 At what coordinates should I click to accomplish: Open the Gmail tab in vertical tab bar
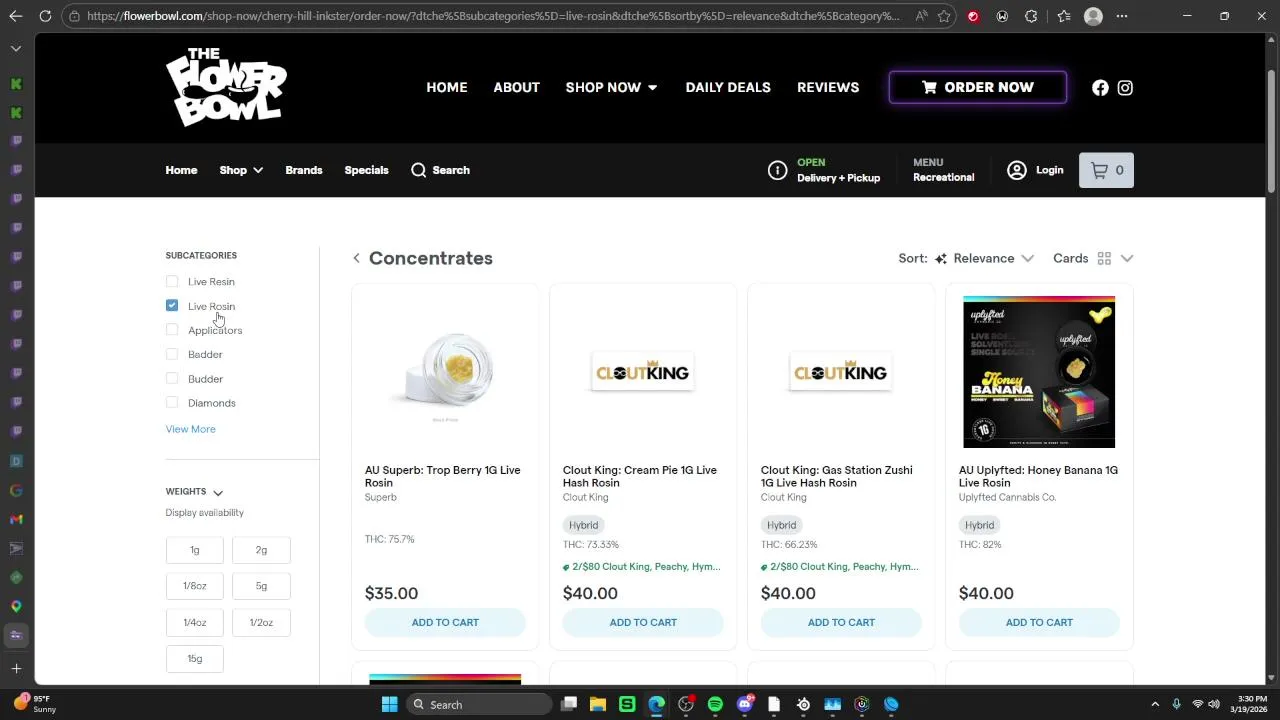16,519
